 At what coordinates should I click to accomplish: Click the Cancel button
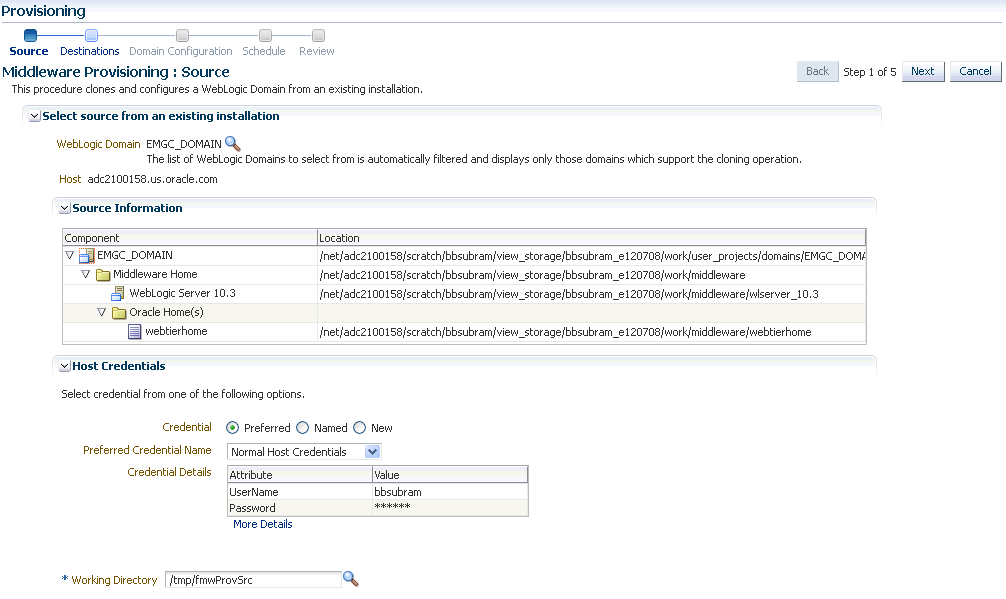tap(975, 71)
